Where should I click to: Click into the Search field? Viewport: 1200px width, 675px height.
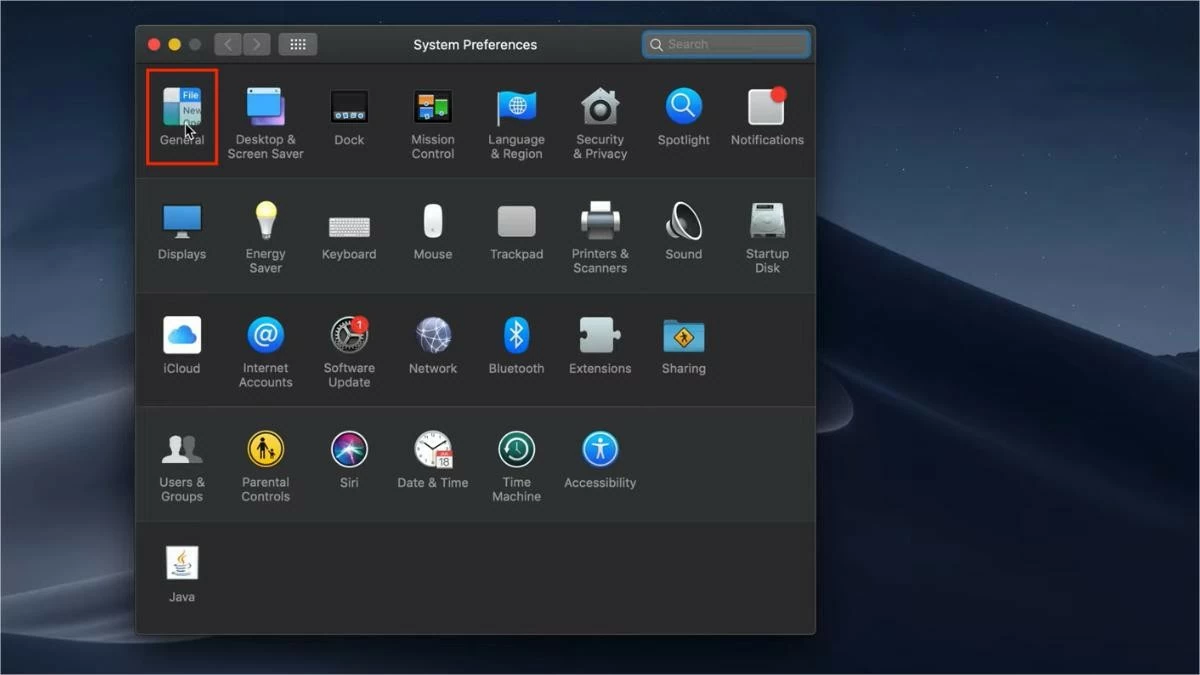click(x=735, y=44)
